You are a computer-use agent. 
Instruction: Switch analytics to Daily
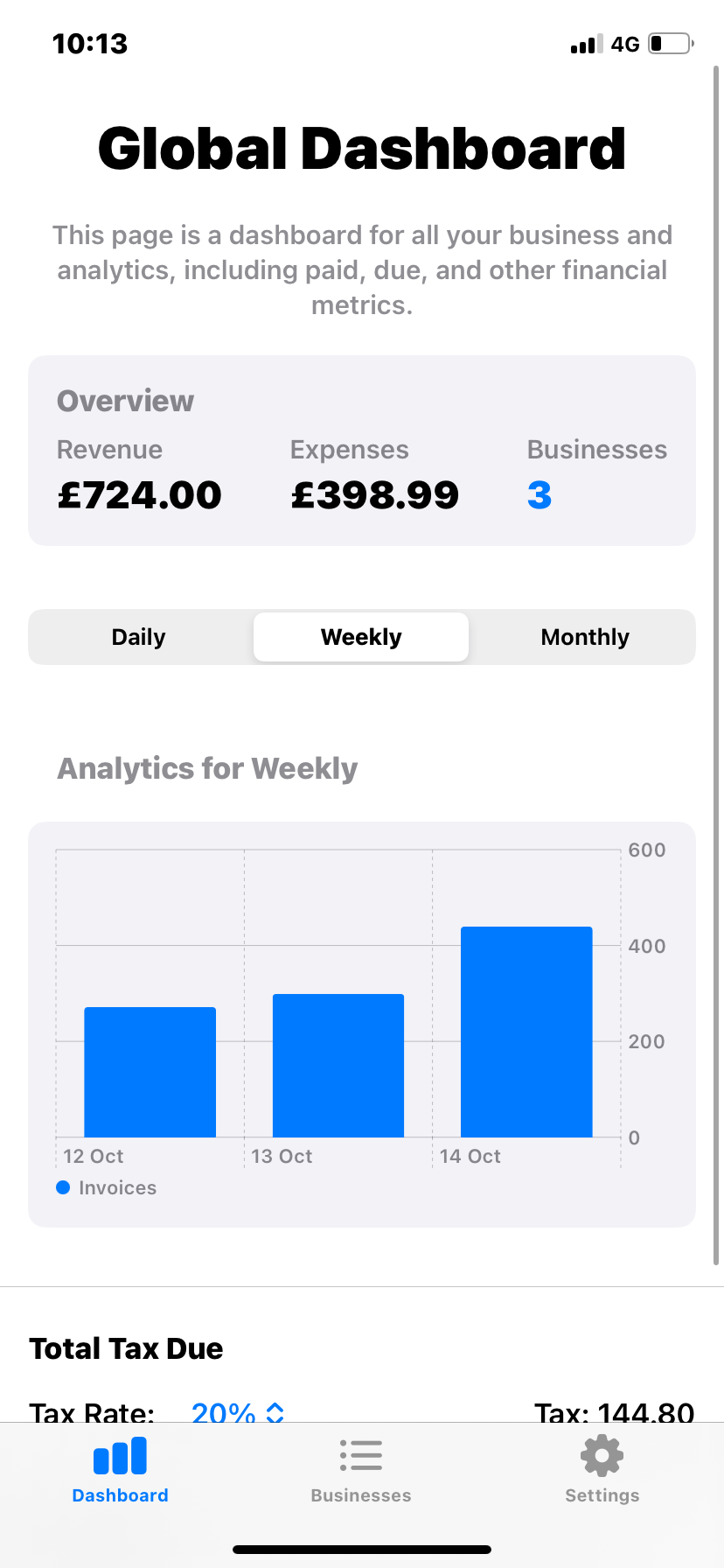(139, 637)
